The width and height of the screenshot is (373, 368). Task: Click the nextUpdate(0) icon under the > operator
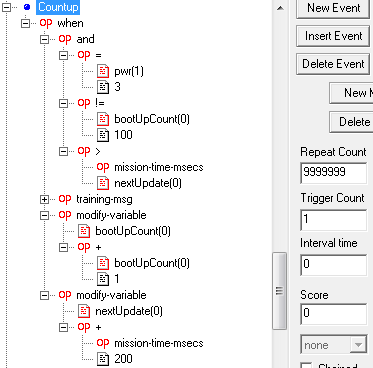[103, 183]
